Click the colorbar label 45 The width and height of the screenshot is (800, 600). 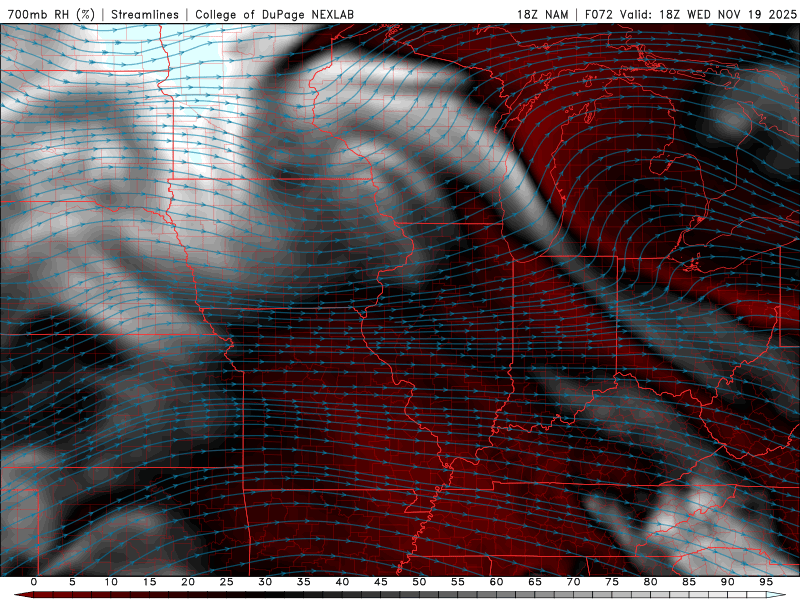[381, 582]
